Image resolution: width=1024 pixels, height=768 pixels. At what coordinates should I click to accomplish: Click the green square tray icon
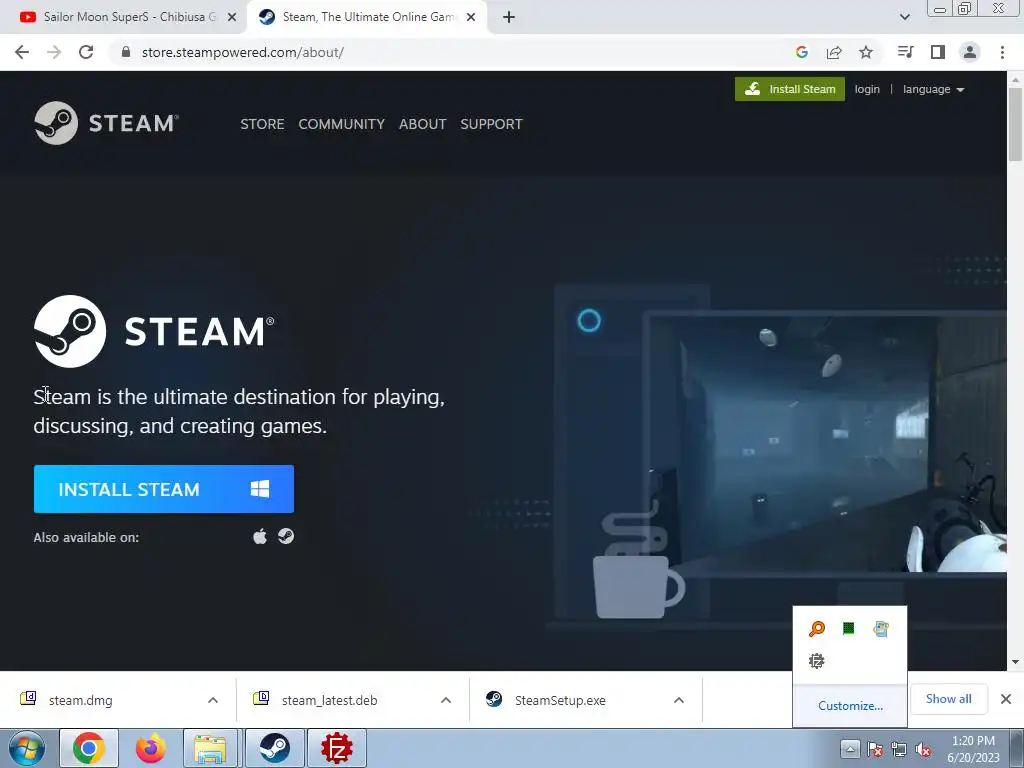point(848,629)
